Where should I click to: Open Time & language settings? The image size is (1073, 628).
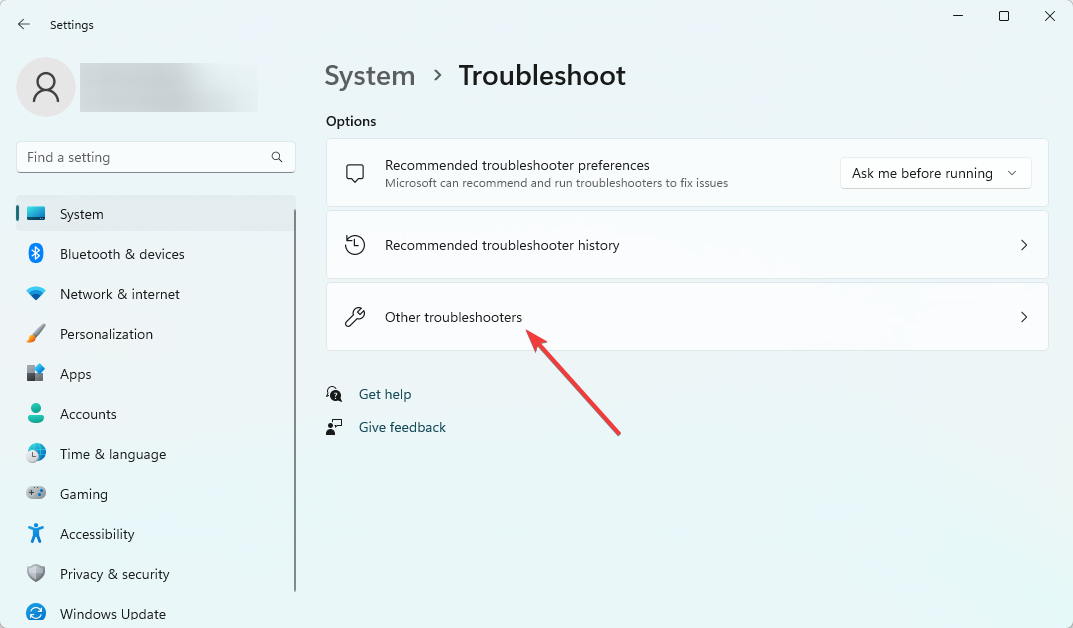(155, 454)
